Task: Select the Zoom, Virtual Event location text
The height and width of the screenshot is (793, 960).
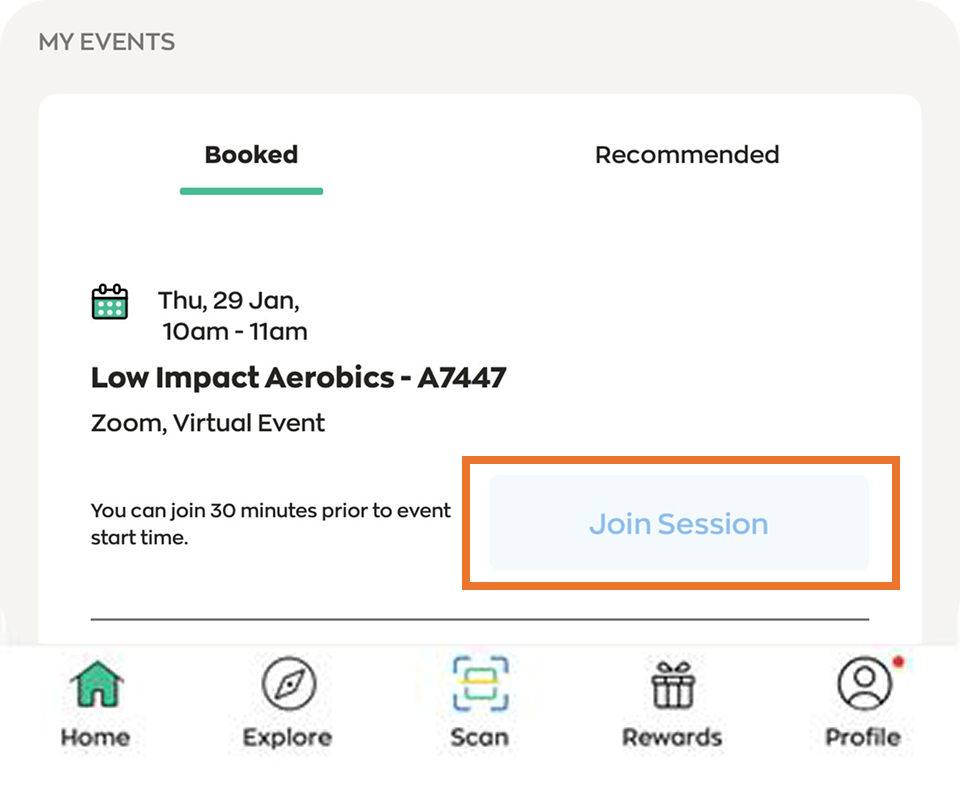Action: pyautogui.click(x=208, y=423)
